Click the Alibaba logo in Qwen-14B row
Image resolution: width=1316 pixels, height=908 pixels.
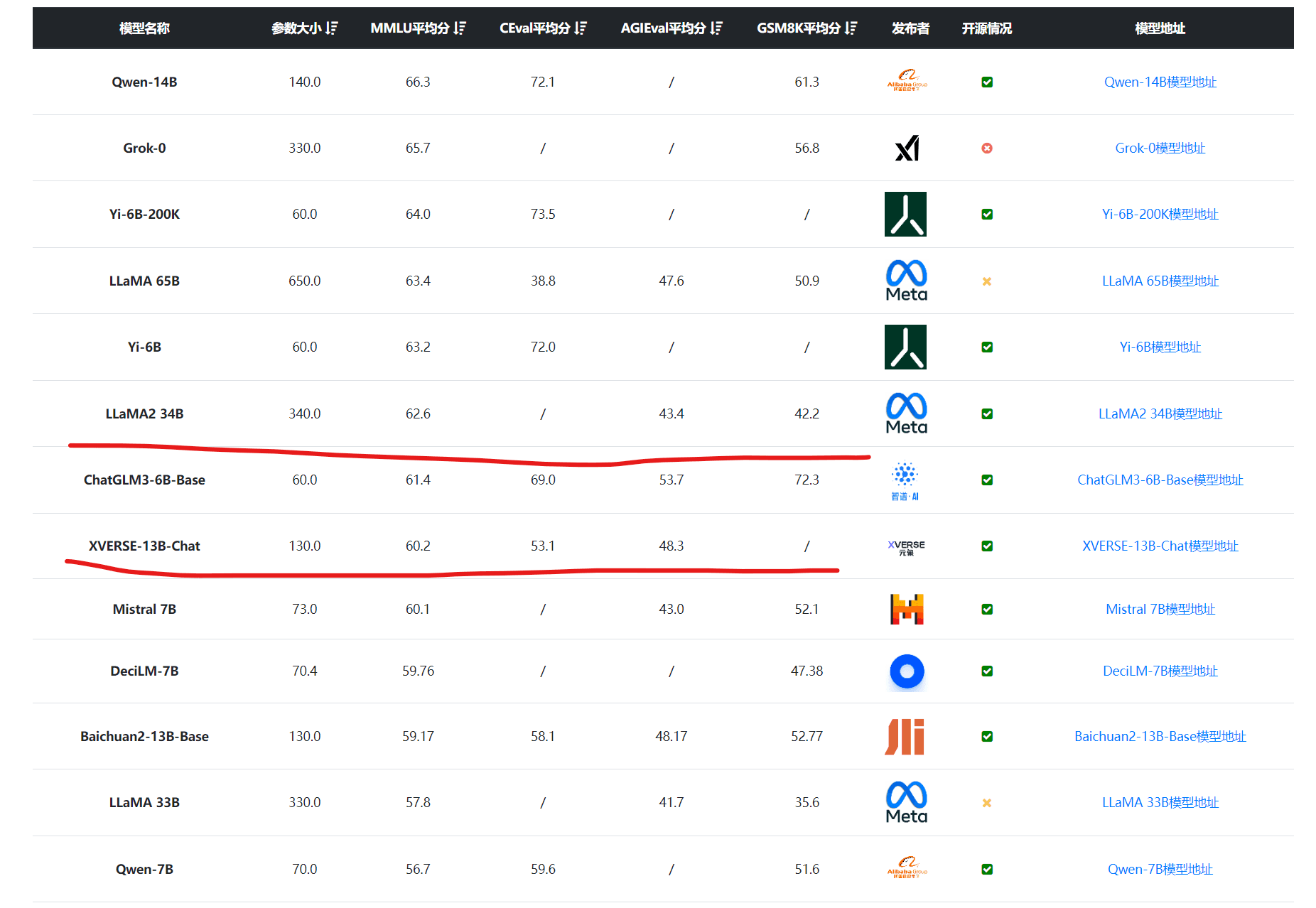click(907, 80)
